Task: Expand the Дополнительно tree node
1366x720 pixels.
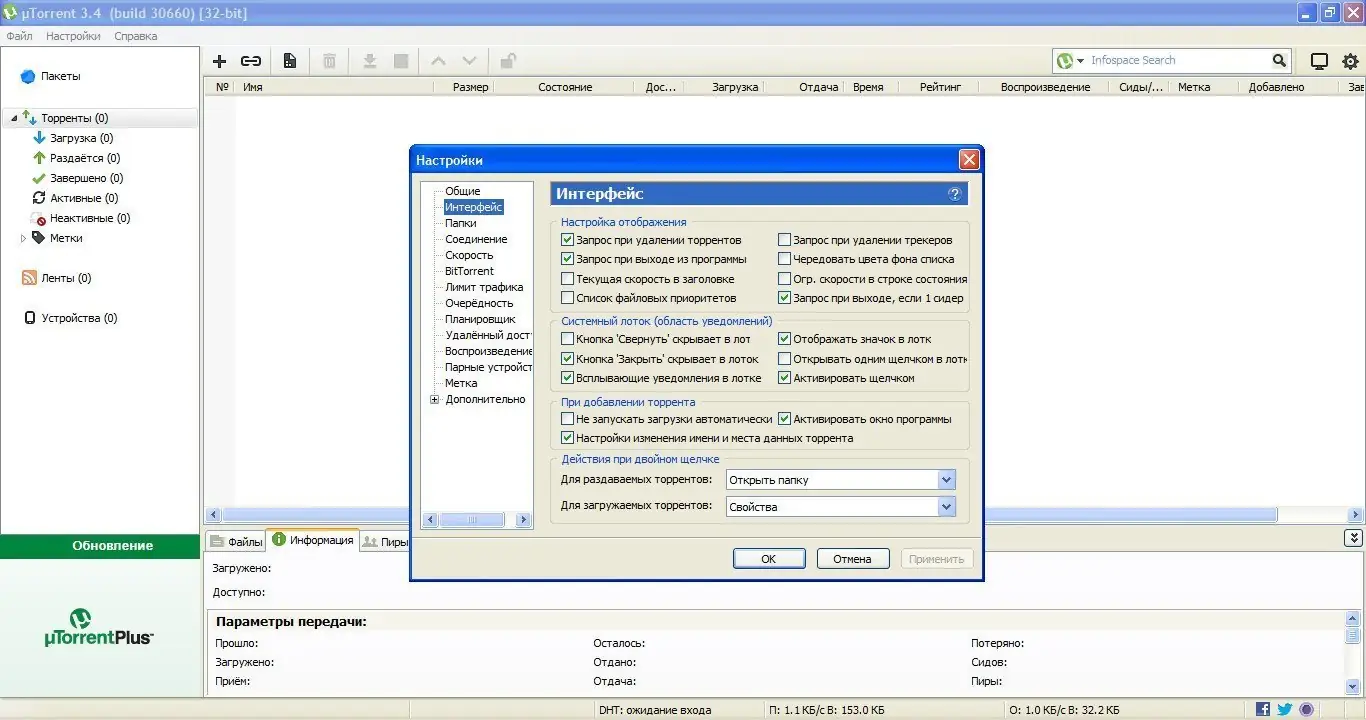Action: click(x=435, y=400)
